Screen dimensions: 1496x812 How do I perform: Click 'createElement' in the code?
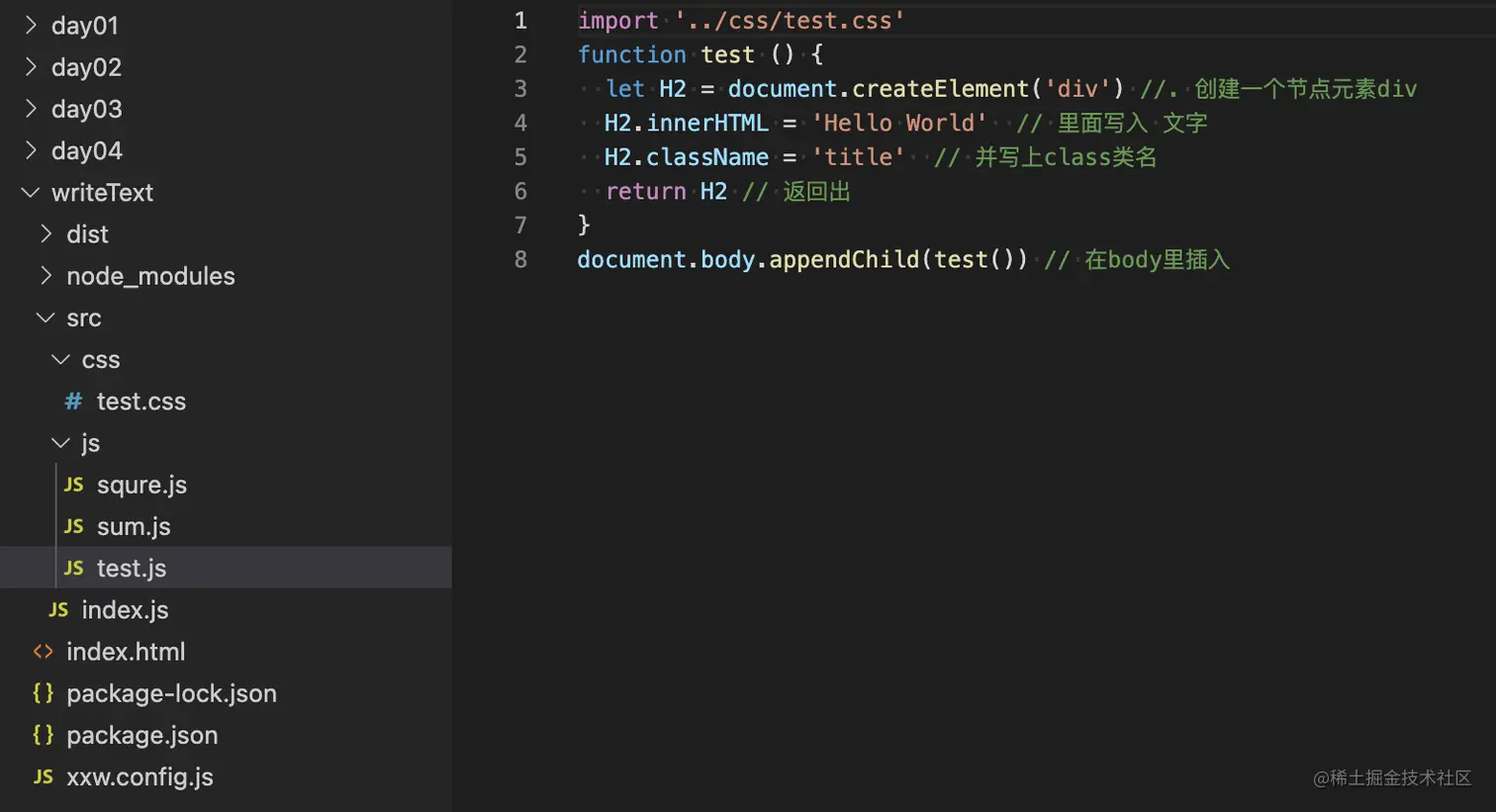[x=941, y=89]
